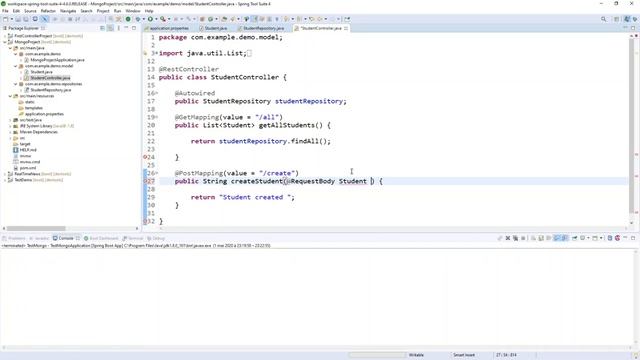Switch to StudentRepository.java editor tab

click(x=261, y=28)
